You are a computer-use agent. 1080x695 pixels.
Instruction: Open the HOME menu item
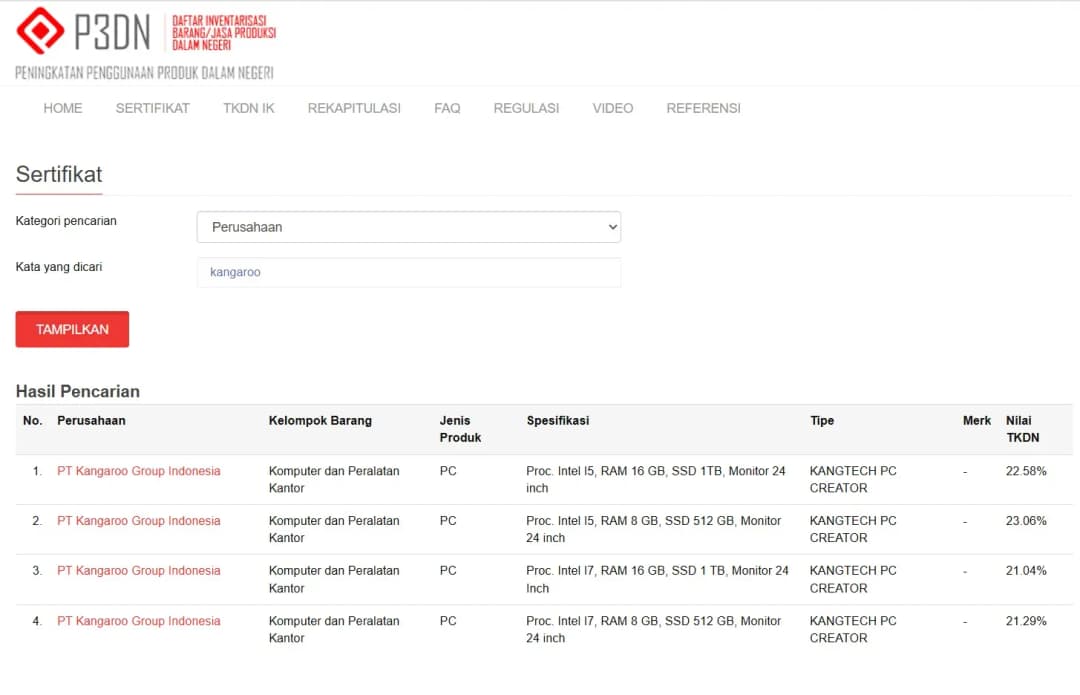coord(63,108)
